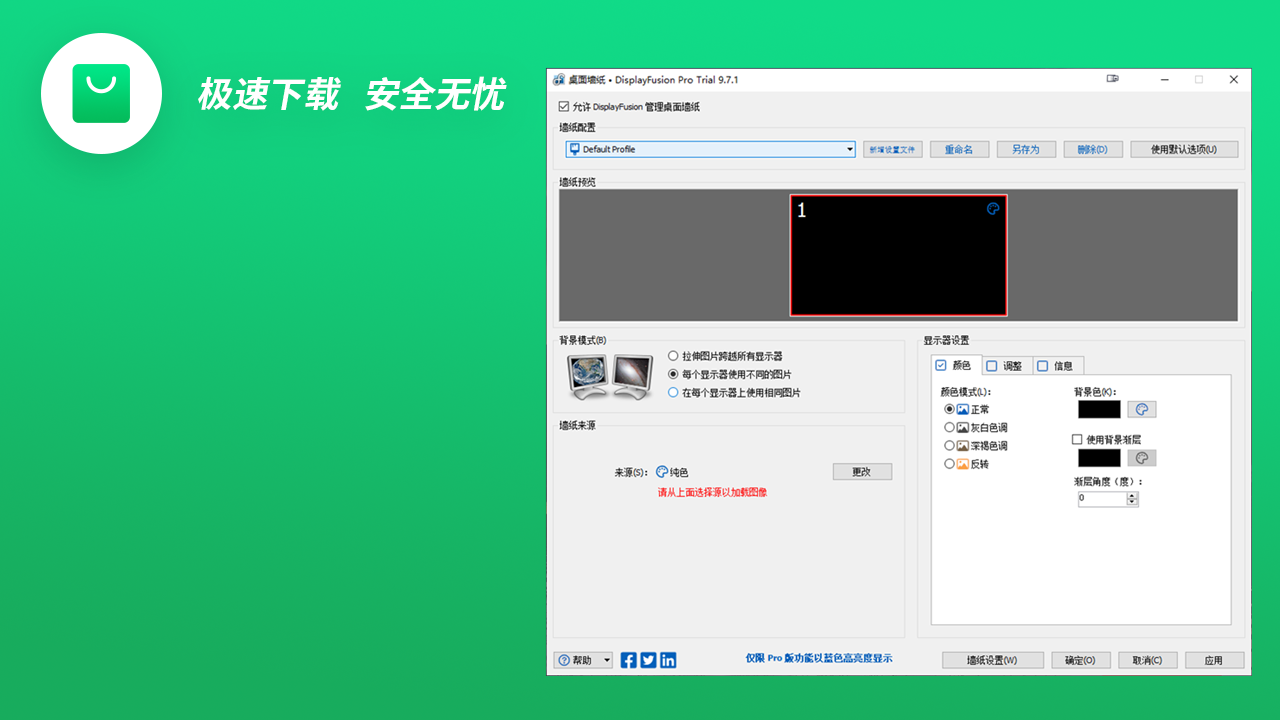Click the solid color source palette icon
The width and height of the screenshot is (1280, 720).
point(662,472)
